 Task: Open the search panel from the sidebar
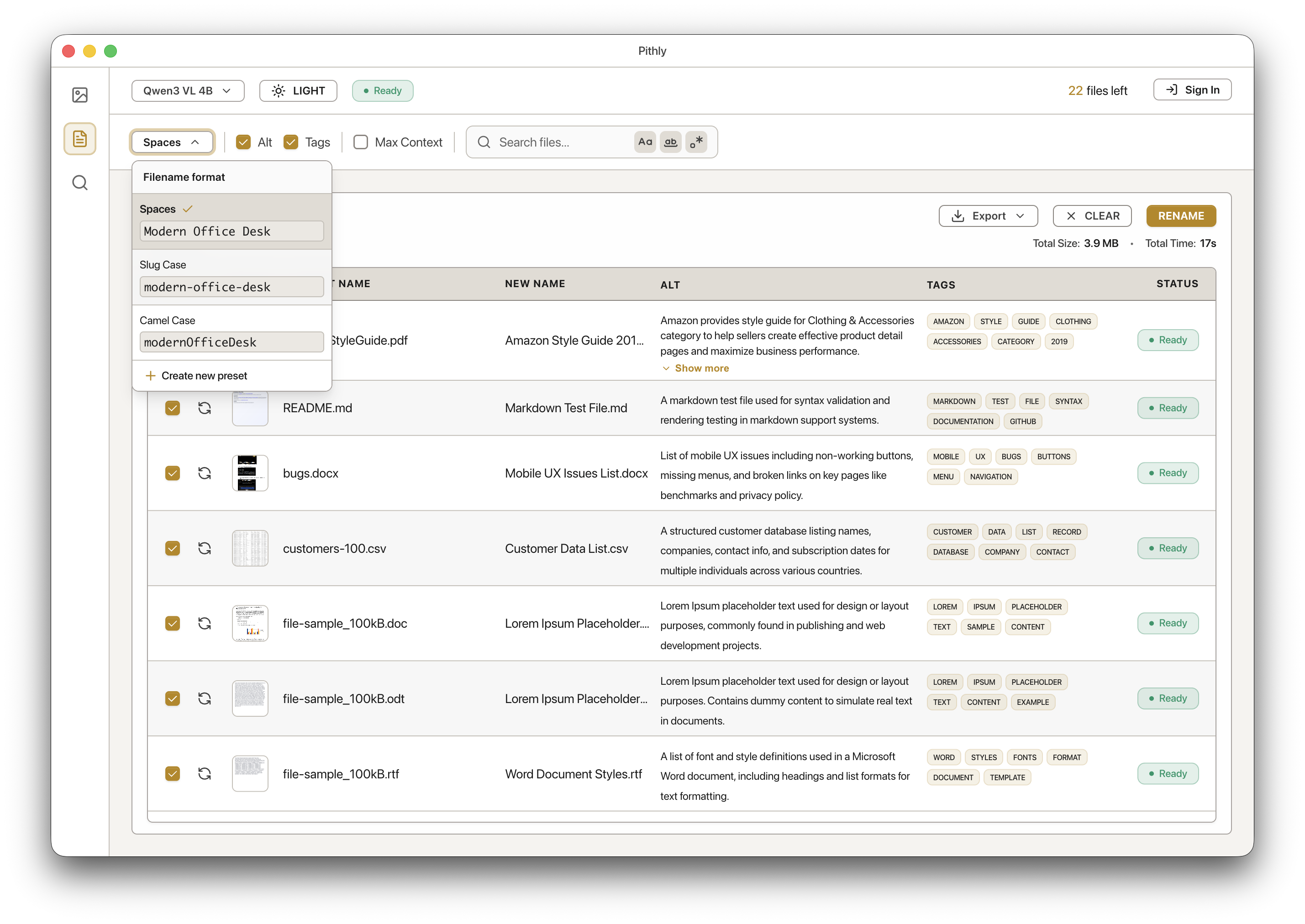tap(79, 182)
